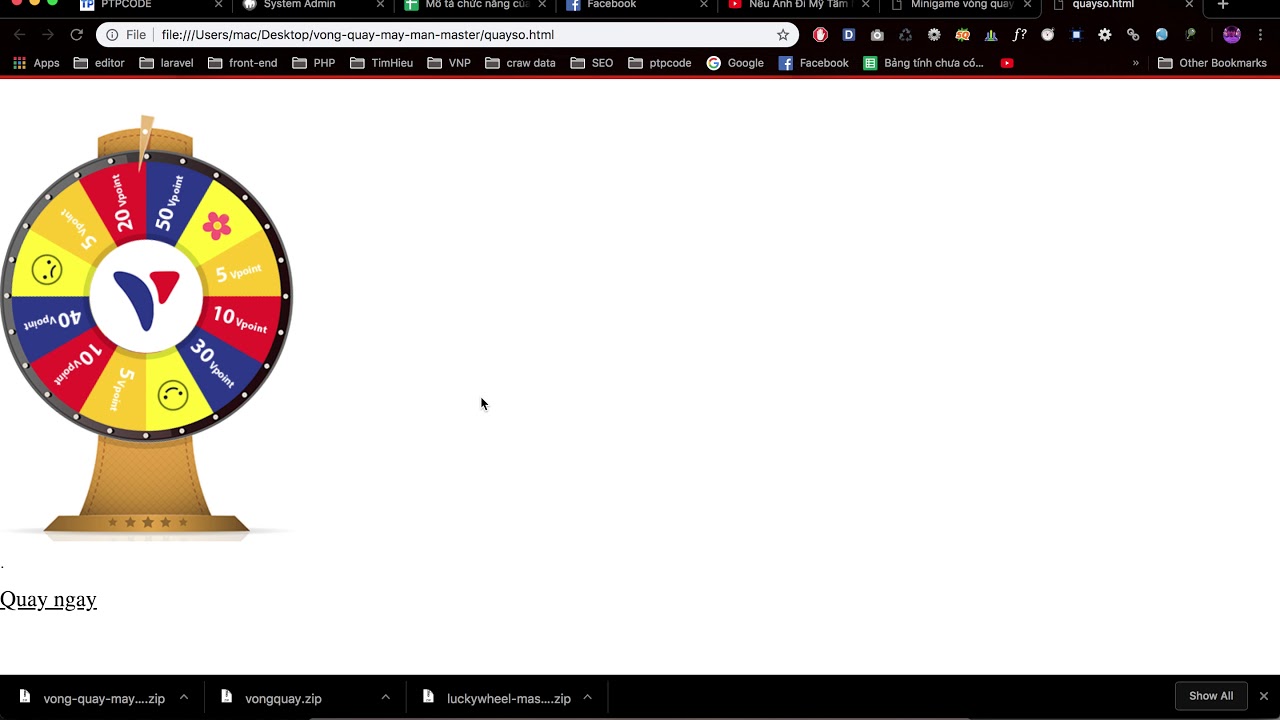Click the pink flower wheel segment
Image resolution: width=1280 pixels, height=720 pixels.
(x=217, y=227)
